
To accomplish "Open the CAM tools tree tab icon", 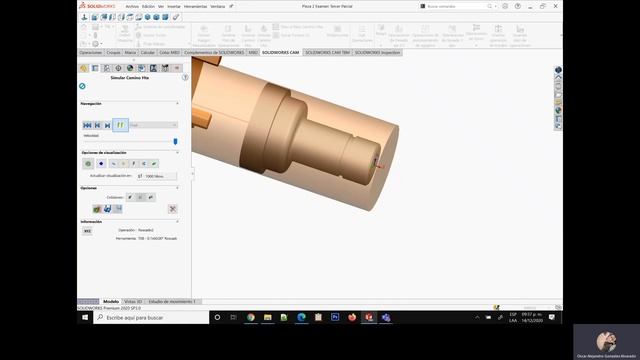I will [x=165, y=68].
